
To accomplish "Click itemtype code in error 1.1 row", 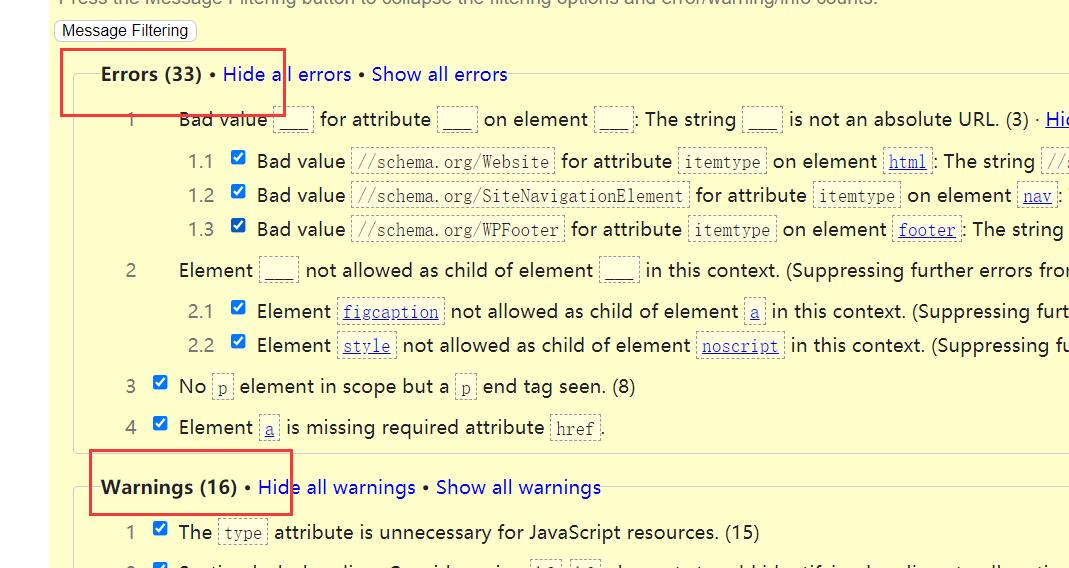I will tap(723, 162).
